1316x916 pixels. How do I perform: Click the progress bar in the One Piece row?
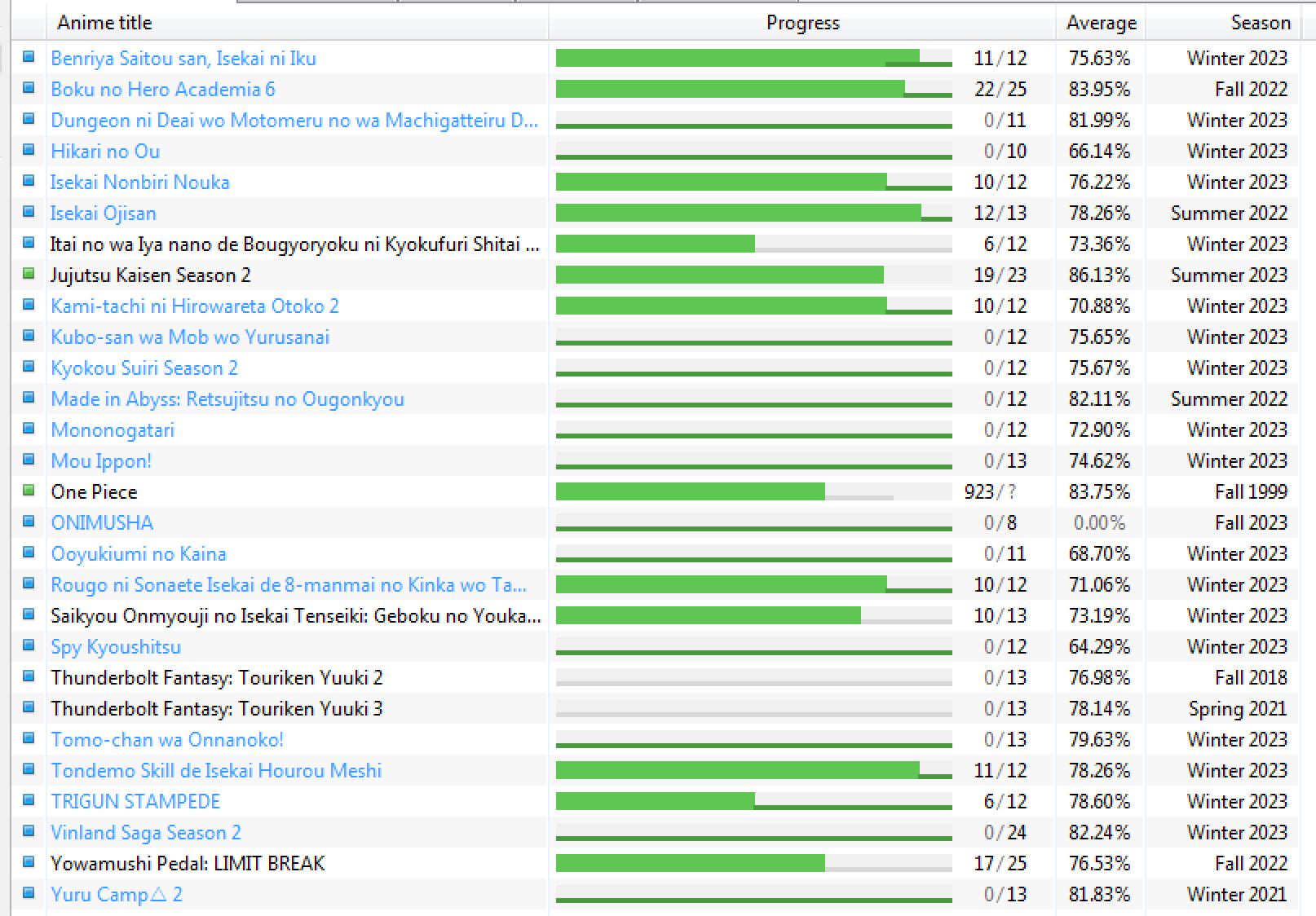click(754, 491)
